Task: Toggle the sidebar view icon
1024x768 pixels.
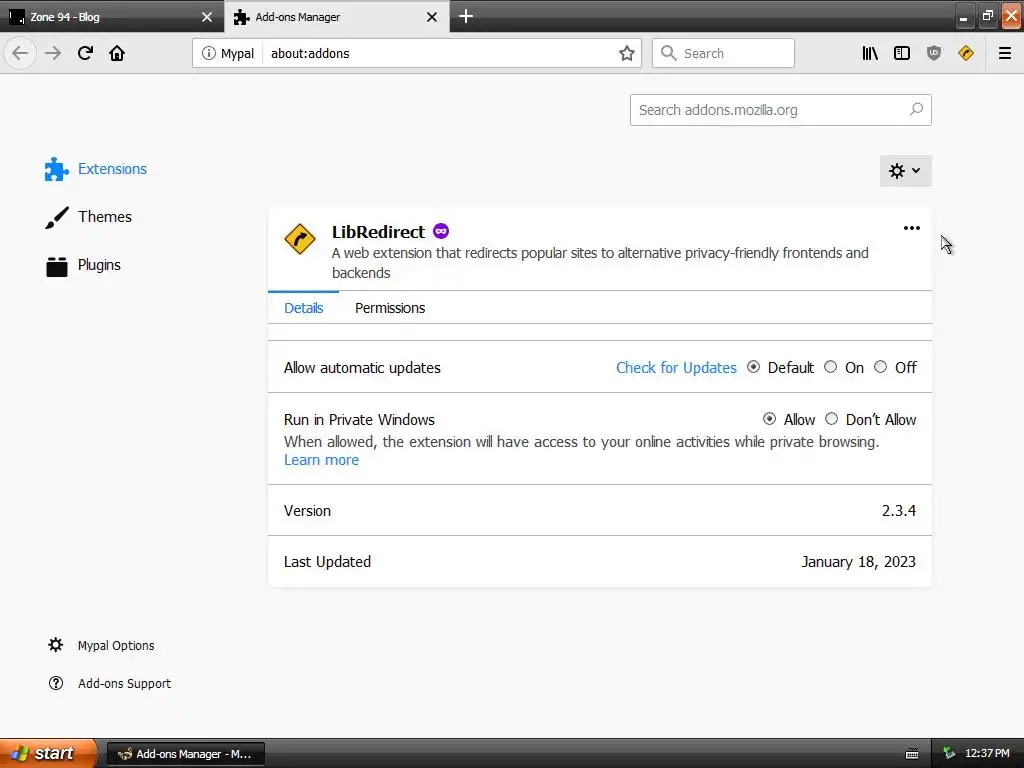Action: point(902,54)
